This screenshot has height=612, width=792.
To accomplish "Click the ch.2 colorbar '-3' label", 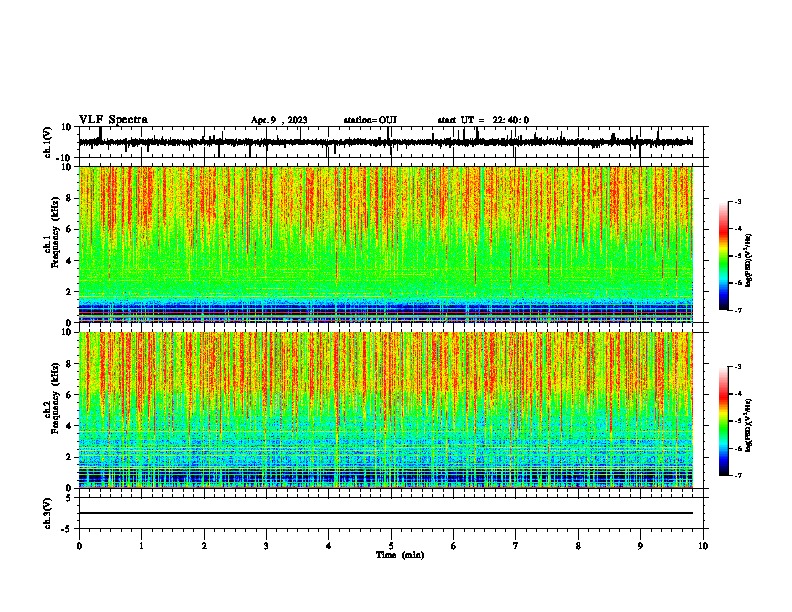I will point(737,367).
